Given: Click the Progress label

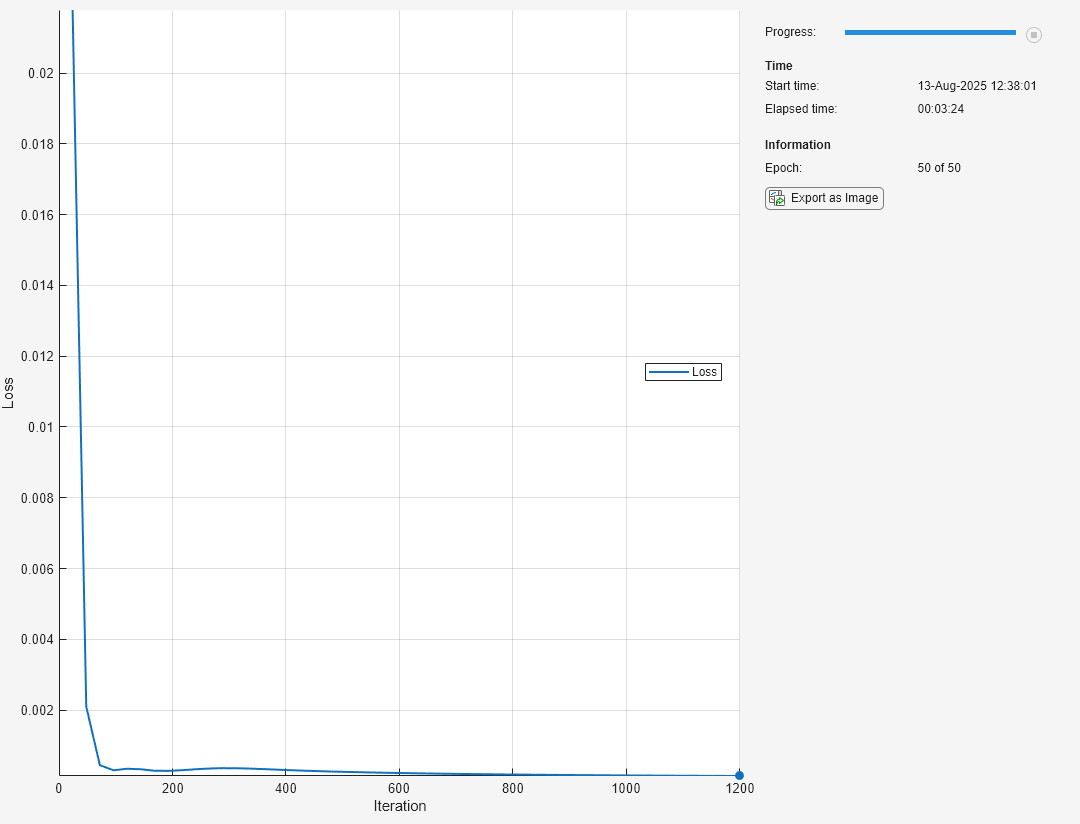Looking at the screenshot, I should [790, 32].
